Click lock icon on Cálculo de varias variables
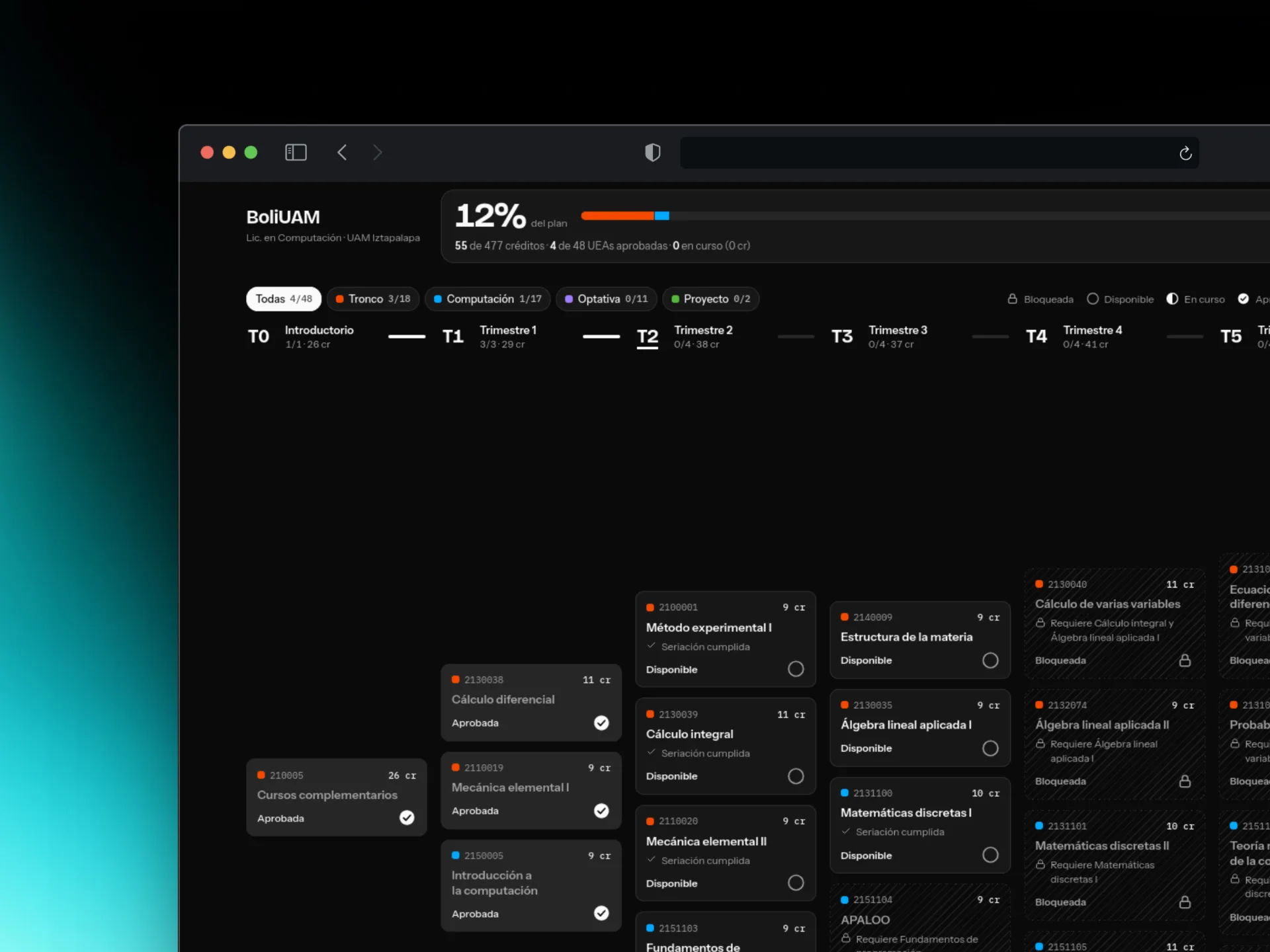The image size is (1270, 952). (1185, 660)
